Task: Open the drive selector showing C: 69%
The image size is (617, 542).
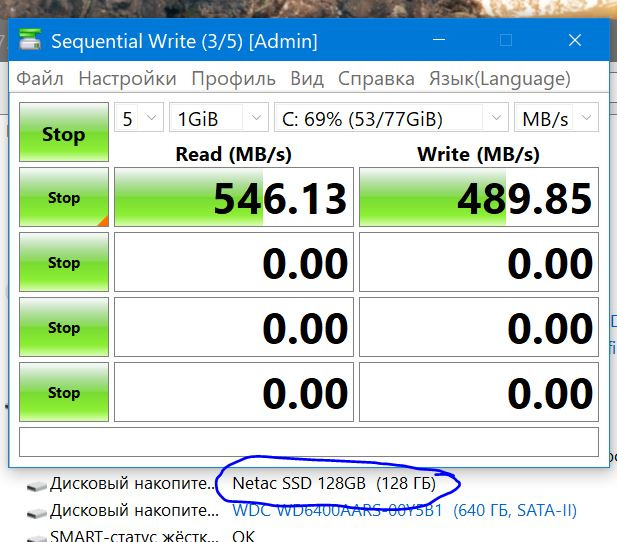Action: coord(390,118)
